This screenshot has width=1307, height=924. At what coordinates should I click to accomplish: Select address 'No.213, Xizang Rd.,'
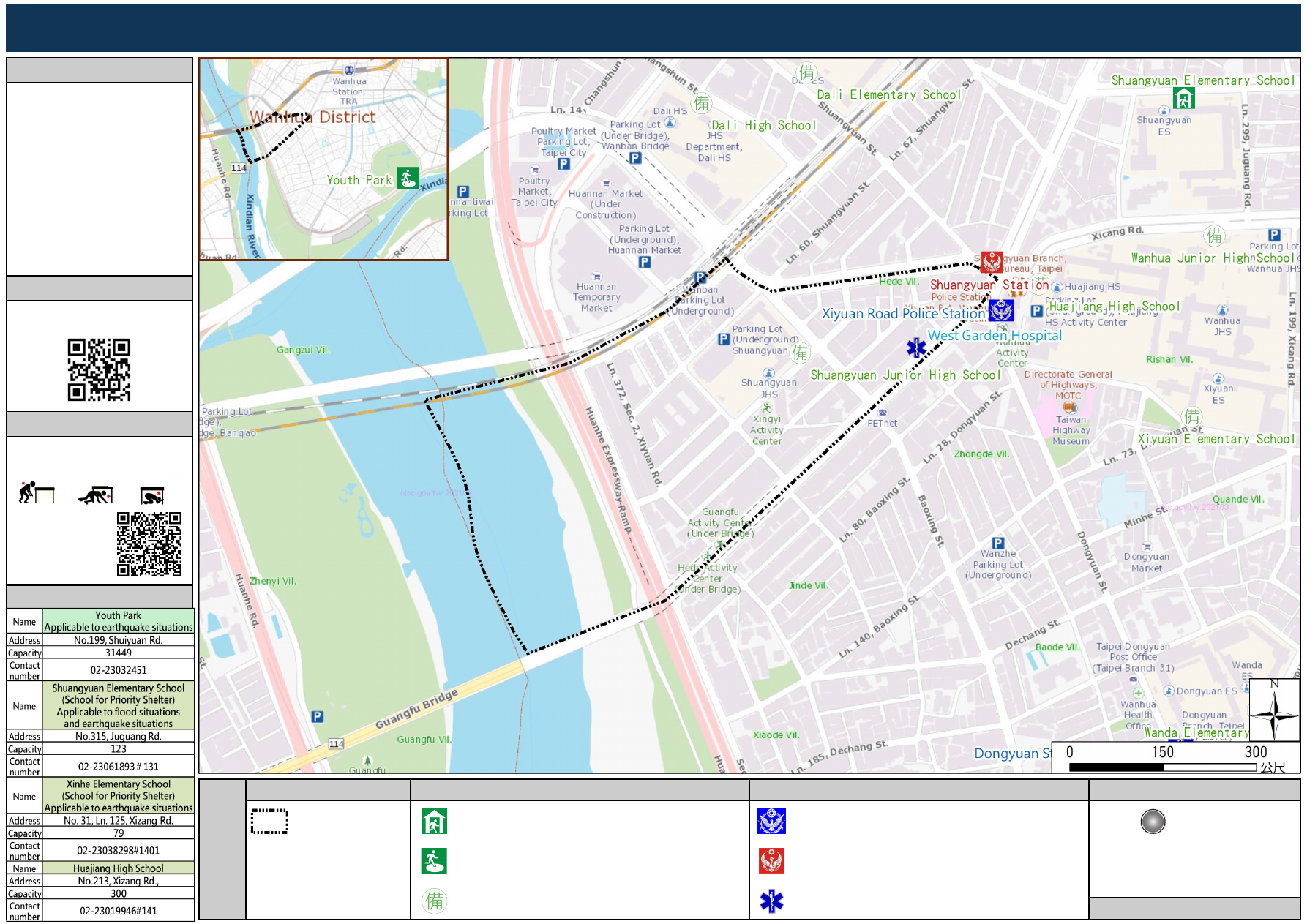pyautogui.click(x=119, y=881)
